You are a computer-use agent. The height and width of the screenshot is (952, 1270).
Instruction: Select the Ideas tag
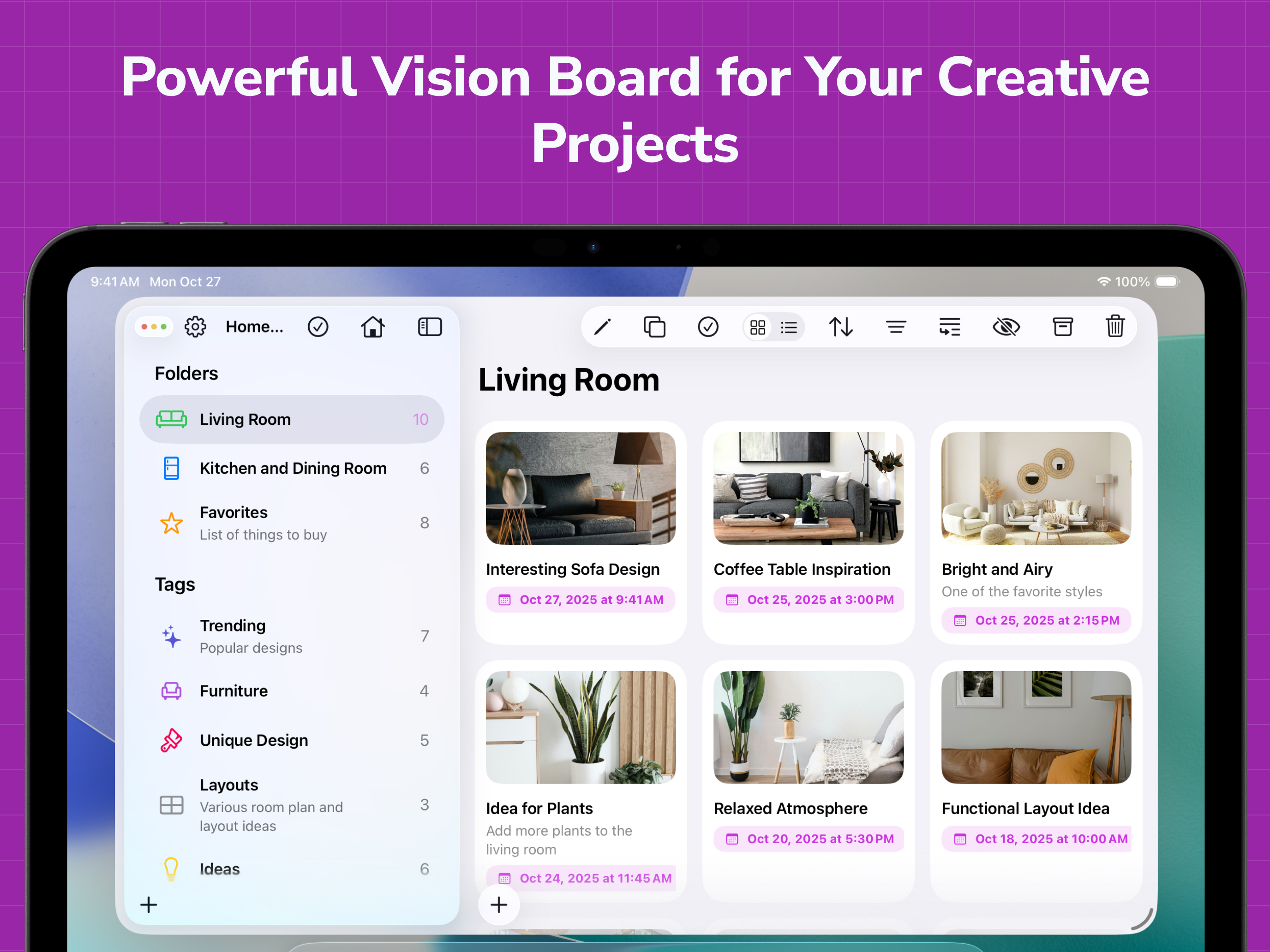(292, 869)
